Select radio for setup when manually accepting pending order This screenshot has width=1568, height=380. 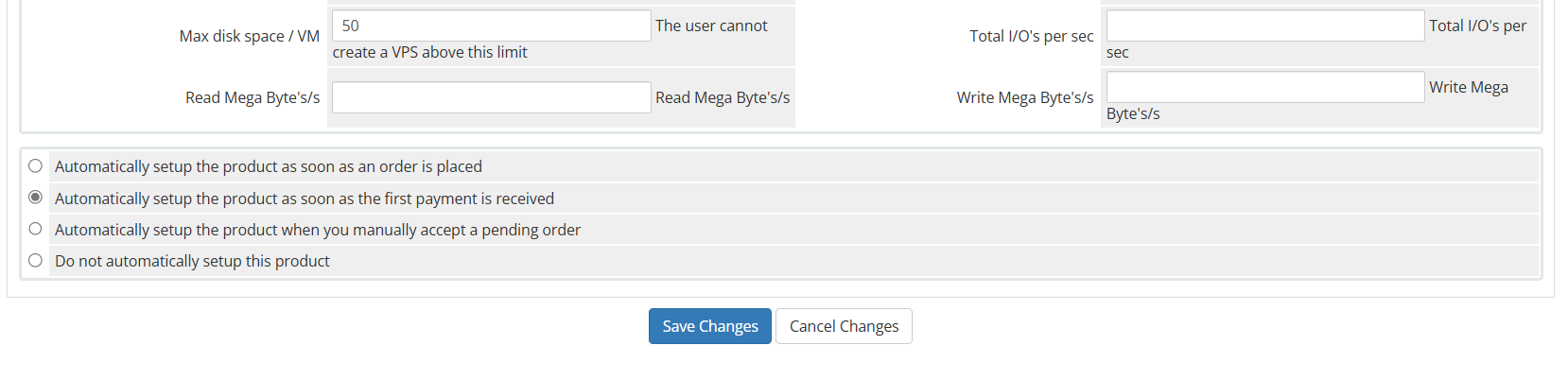pyautogui.click(x=35, y=229)
